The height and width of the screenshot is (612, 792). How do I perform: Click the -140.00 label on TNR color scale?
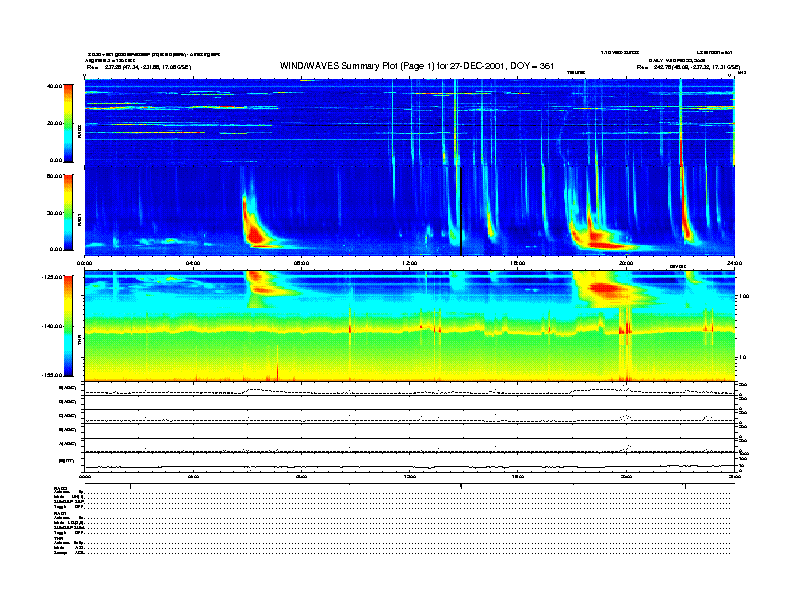point(52,326)
